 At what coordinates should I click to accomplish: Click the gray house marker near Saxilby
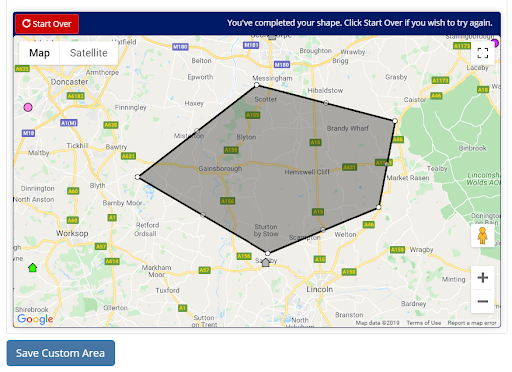coord(265,262)
